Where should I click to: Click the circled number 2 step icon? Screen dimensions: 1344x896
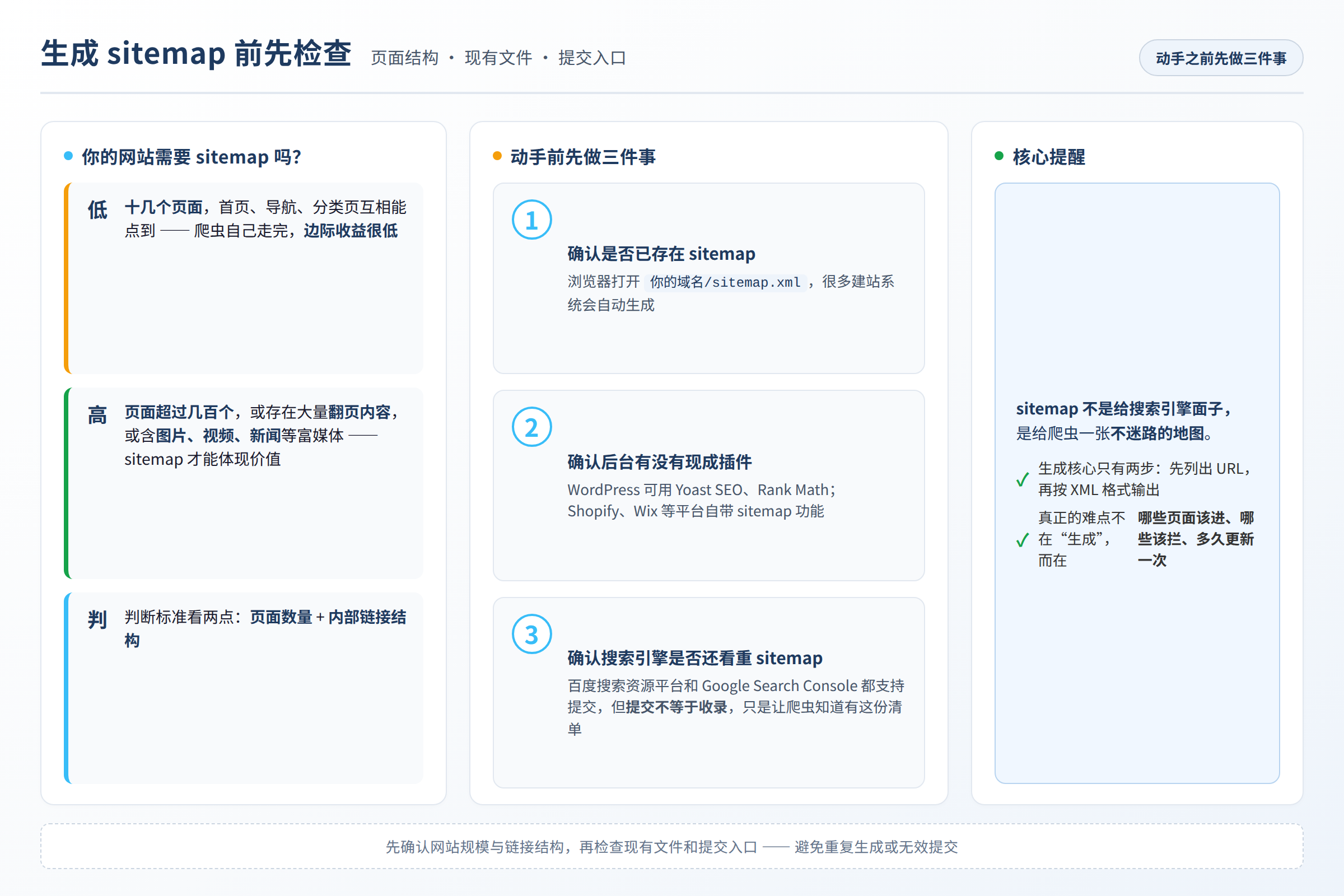(x=531, y=427)
